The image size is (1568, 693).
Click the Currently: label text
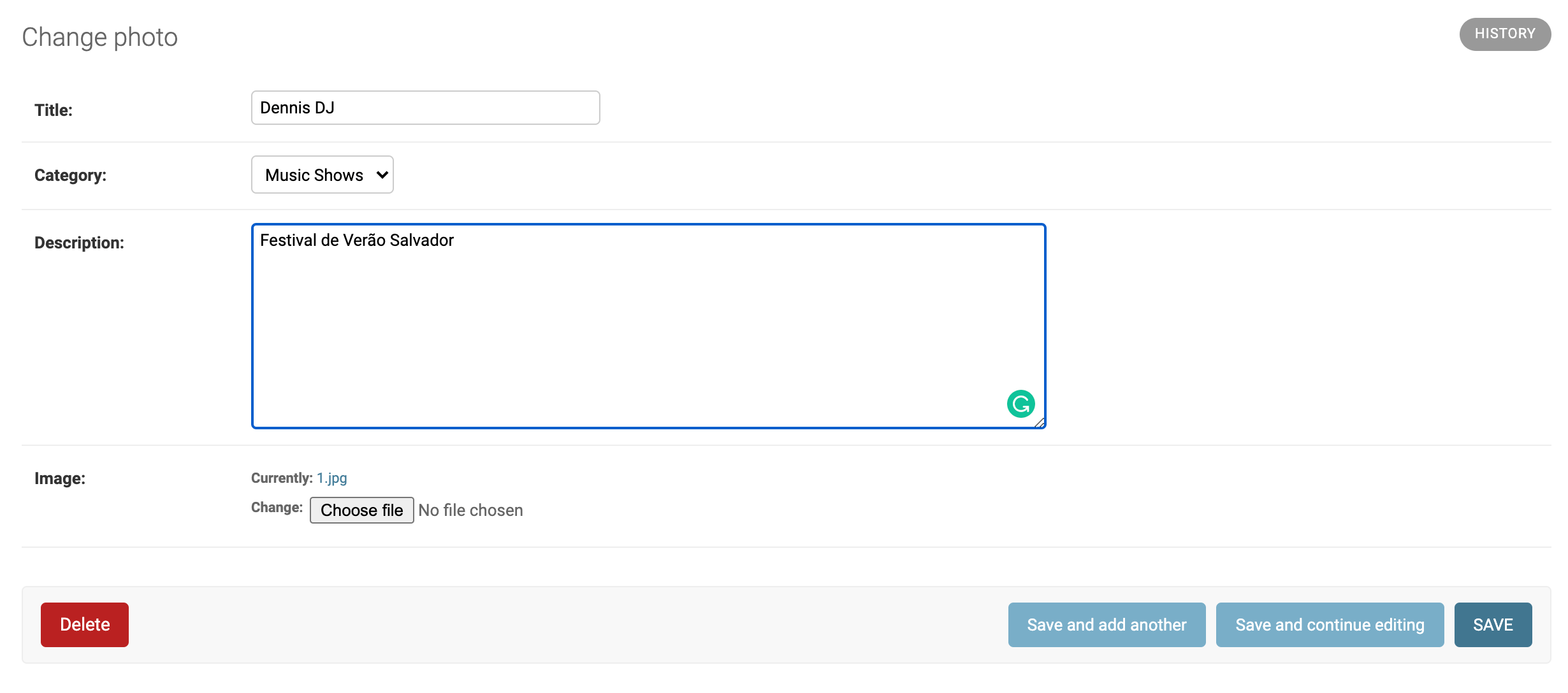(x=282, y=478)
